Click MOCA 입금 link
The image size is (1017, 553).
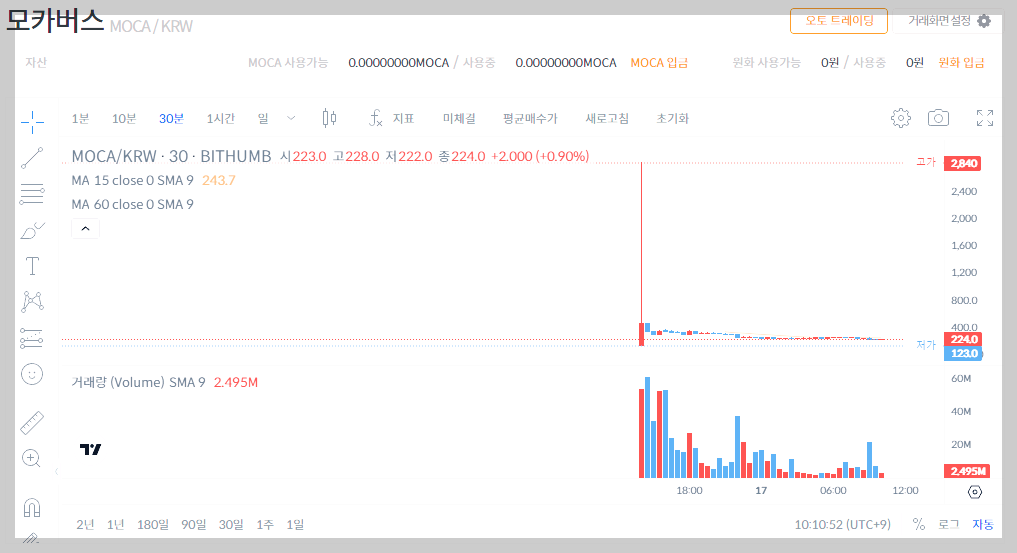tap(659, 63)
